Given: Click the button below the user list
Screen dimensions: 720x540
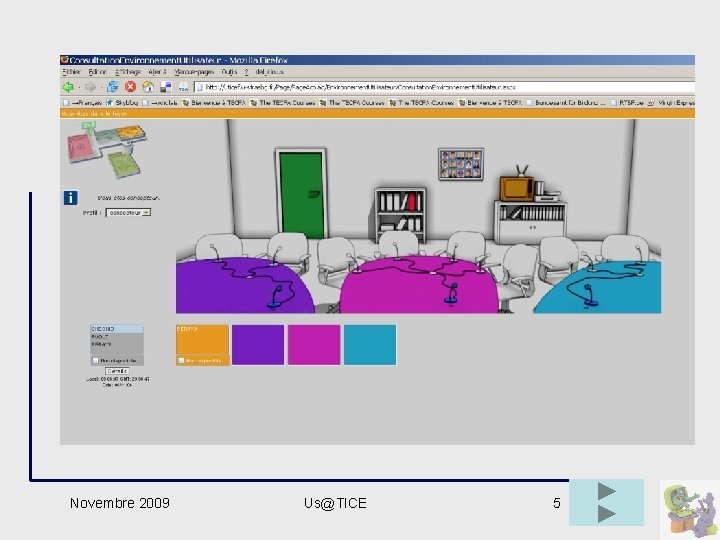Looking at the screenshot, I should tap(117, 371).
